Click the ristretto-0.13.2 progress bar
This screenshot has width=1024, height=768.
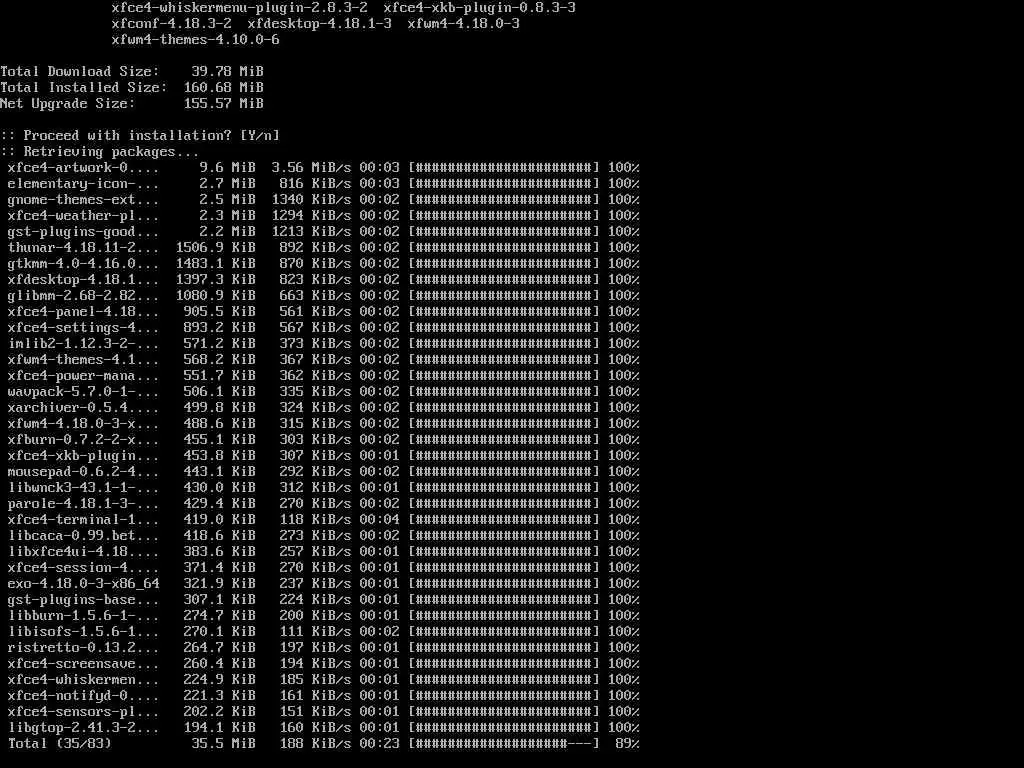coord(504,647)
